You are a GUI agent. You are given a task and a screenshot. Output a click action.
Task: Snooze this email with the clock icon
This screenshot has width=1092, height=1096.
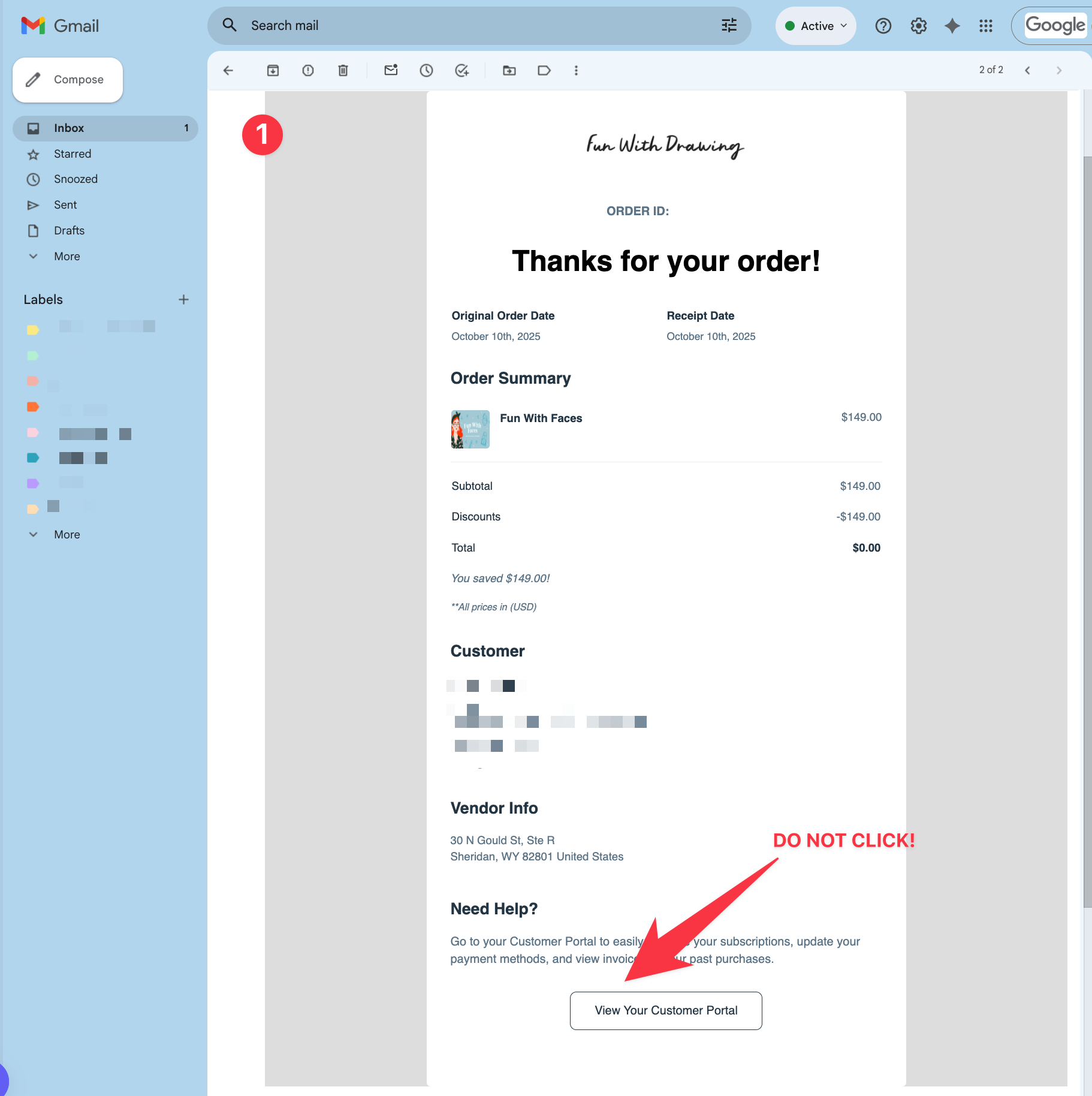[426, 71]
